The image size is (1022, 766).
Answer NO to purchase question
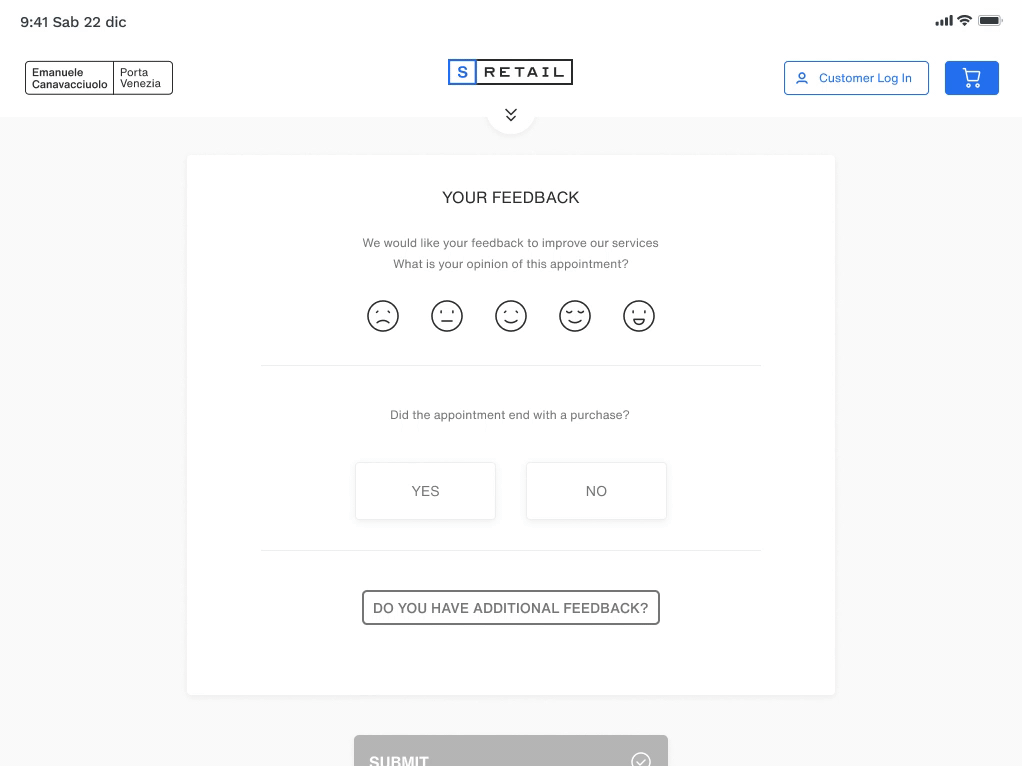(x=596, y=491)
